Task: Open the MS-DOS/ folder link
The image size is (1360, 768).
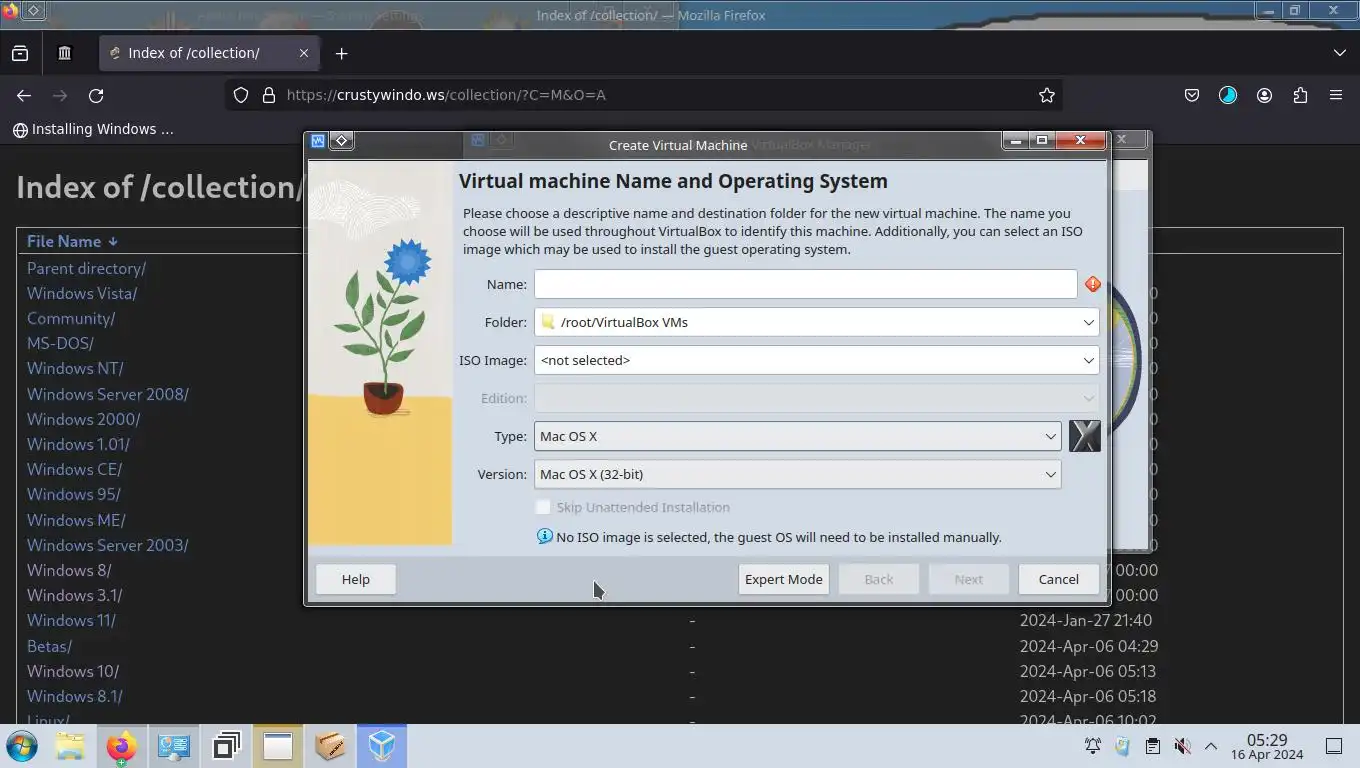Action: click(x=60, y=343)
